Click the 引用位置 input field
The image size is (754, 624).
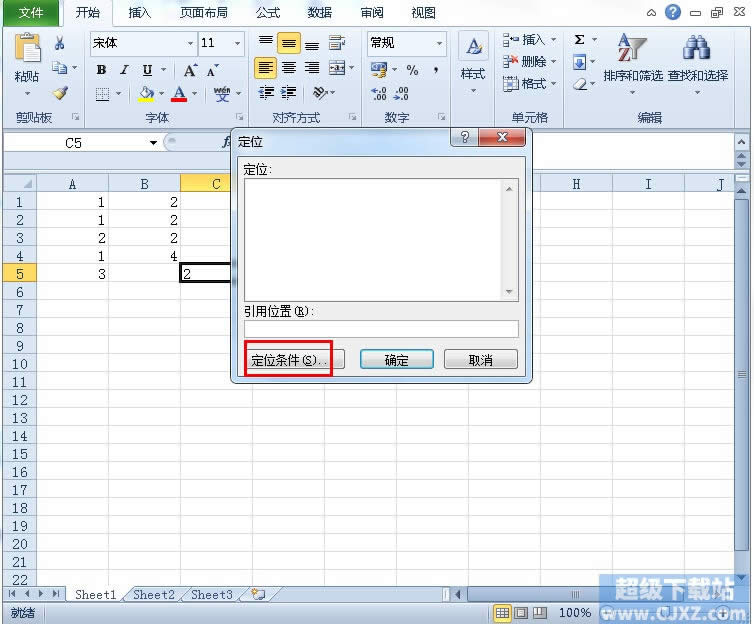[x=381, y=329]
